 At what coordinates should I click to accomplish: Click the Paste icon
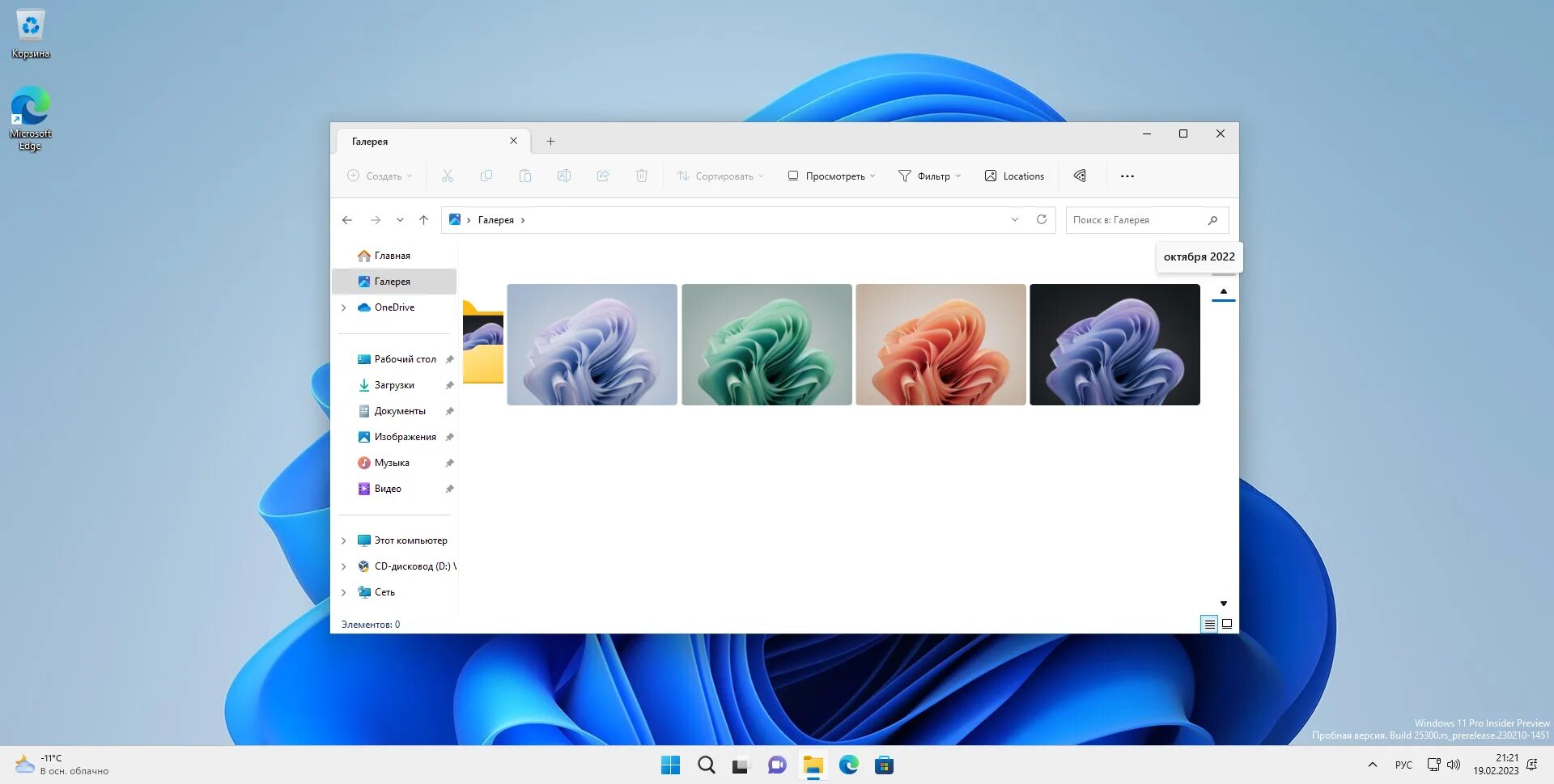click(525, 176)
